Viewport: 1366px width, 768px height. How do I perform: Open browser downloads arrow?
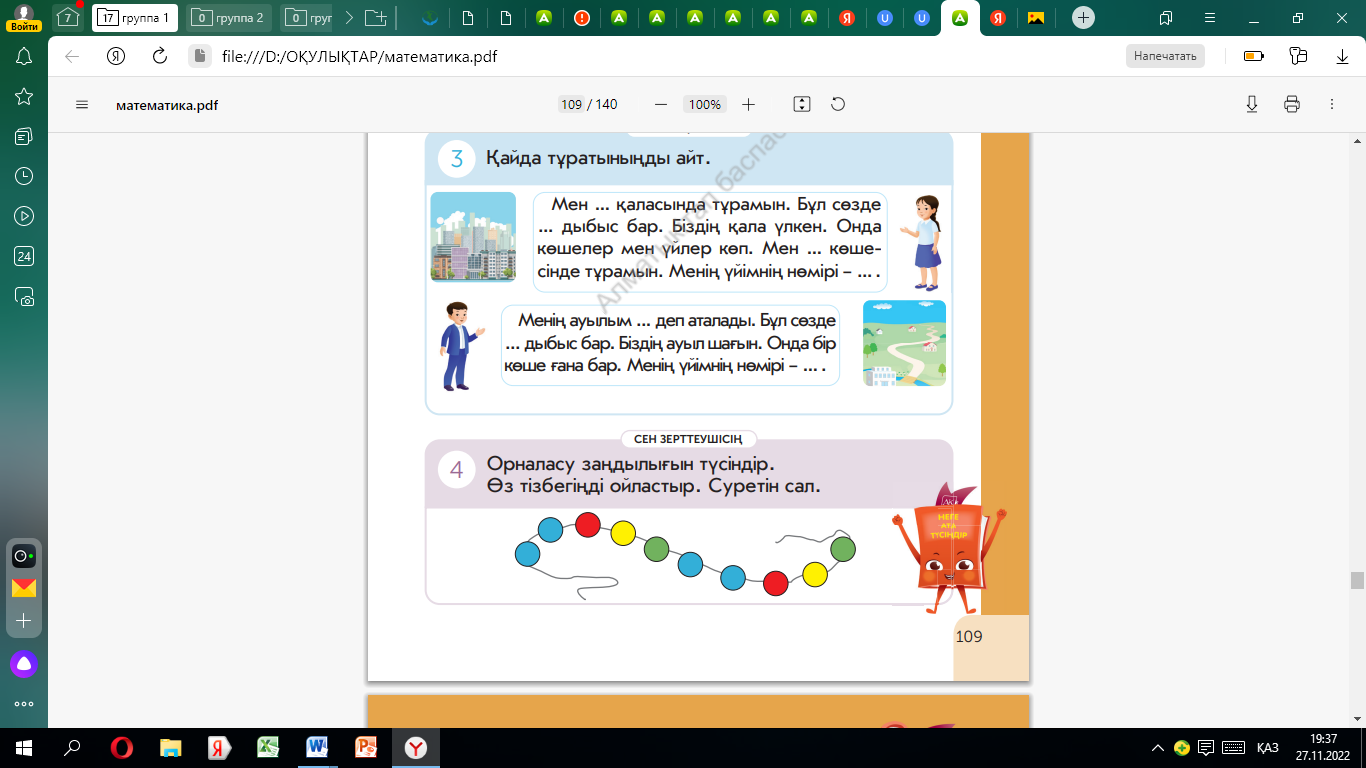[x=1342, y=56]
